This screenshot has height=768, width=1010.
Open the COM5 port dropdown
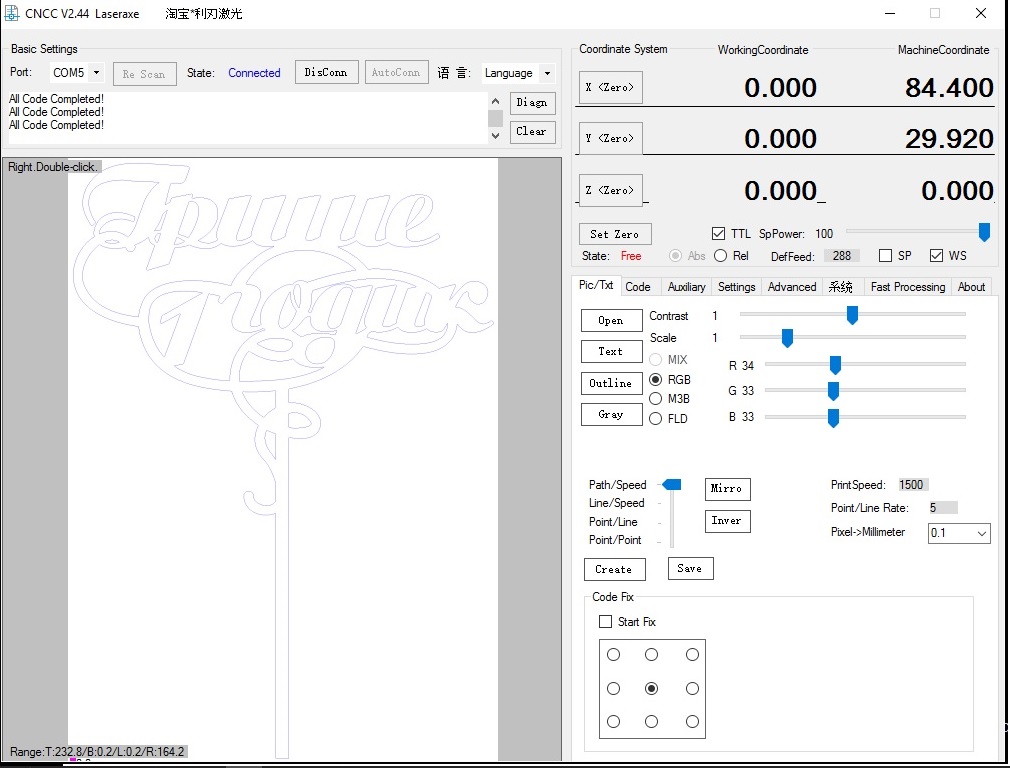(96, 73)
